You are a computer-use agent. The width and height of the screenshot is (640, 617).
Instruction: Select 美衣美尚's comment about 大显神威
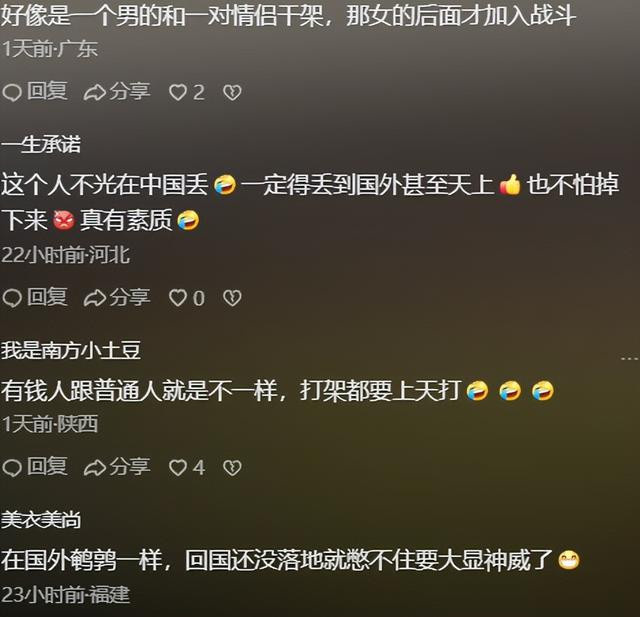290,560
